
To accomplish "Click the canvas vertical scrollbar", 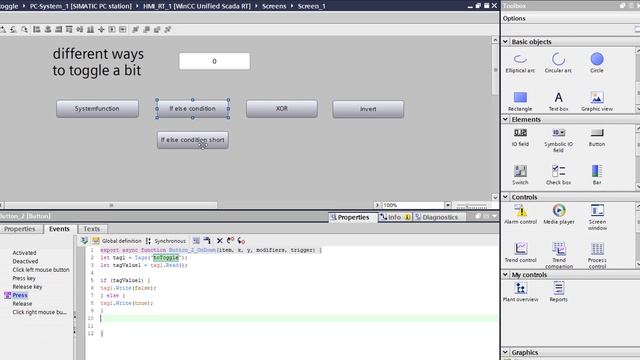I will [495, 70].
